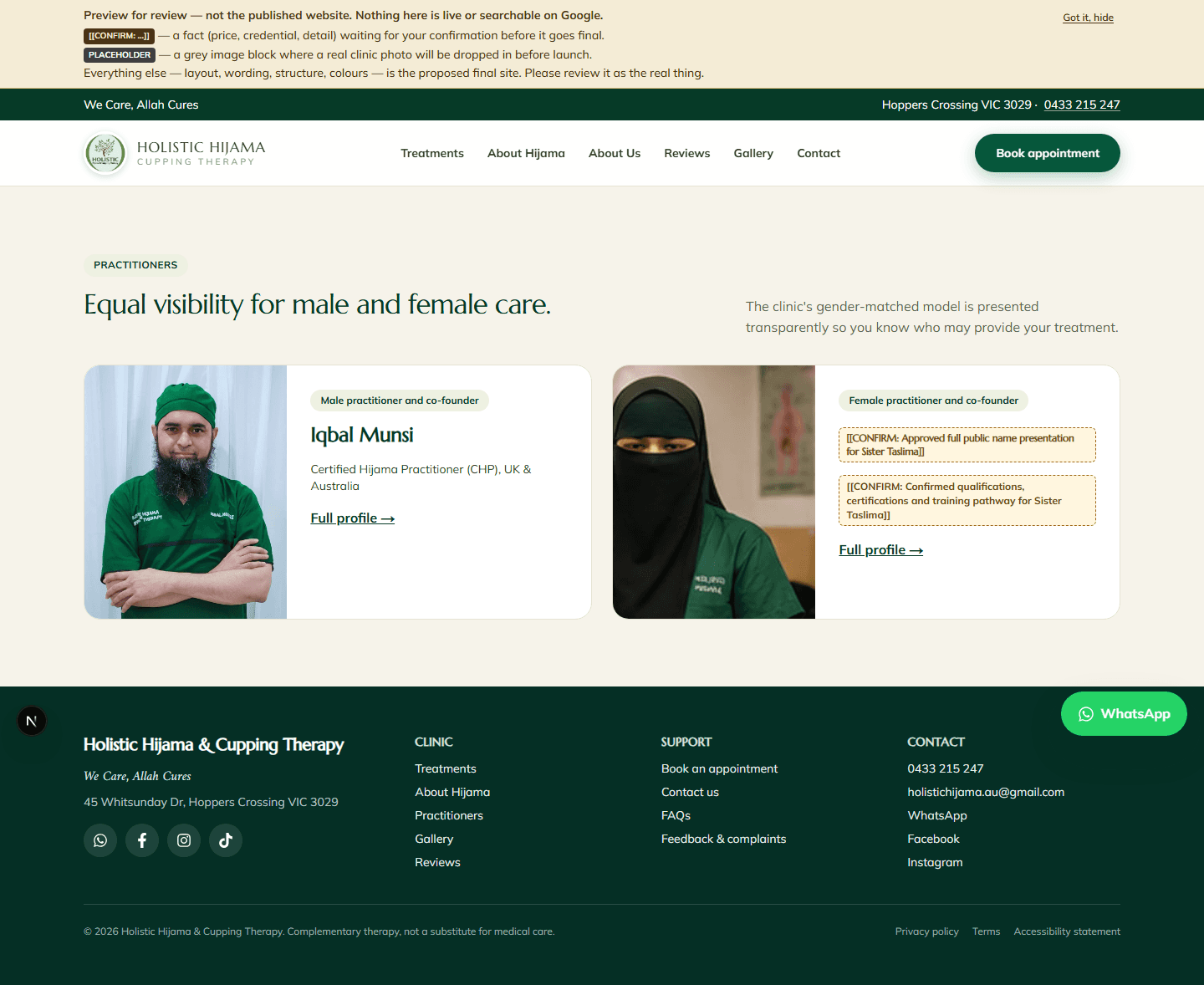Image resolution: width=1204 pixels, height=985 pixels.
Task: Open Practitioners link in footer
Action: [449, 815]
